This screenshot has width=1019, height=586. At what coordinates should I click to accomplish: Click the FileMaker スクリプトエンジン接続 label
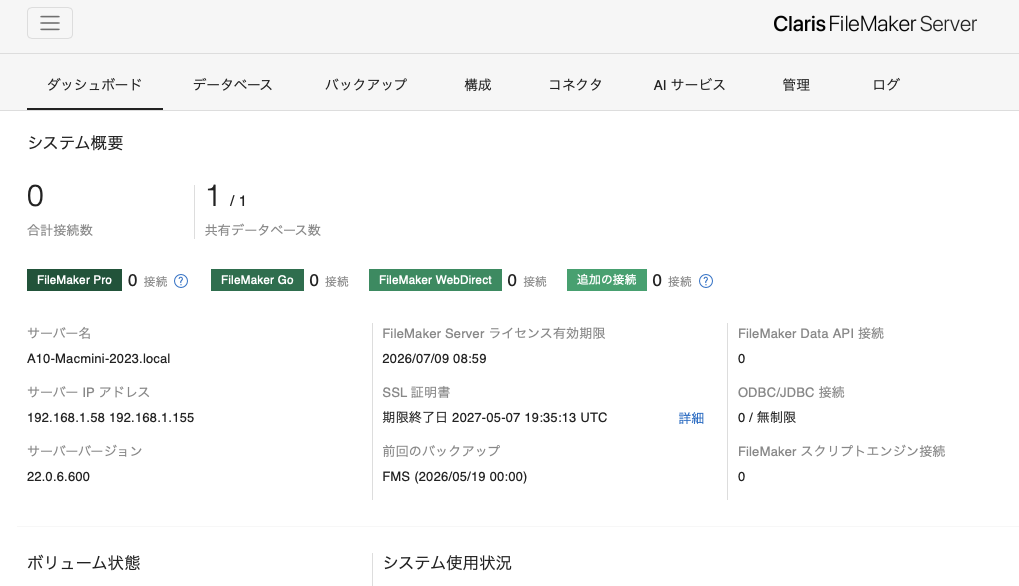[x=842, y=451]
